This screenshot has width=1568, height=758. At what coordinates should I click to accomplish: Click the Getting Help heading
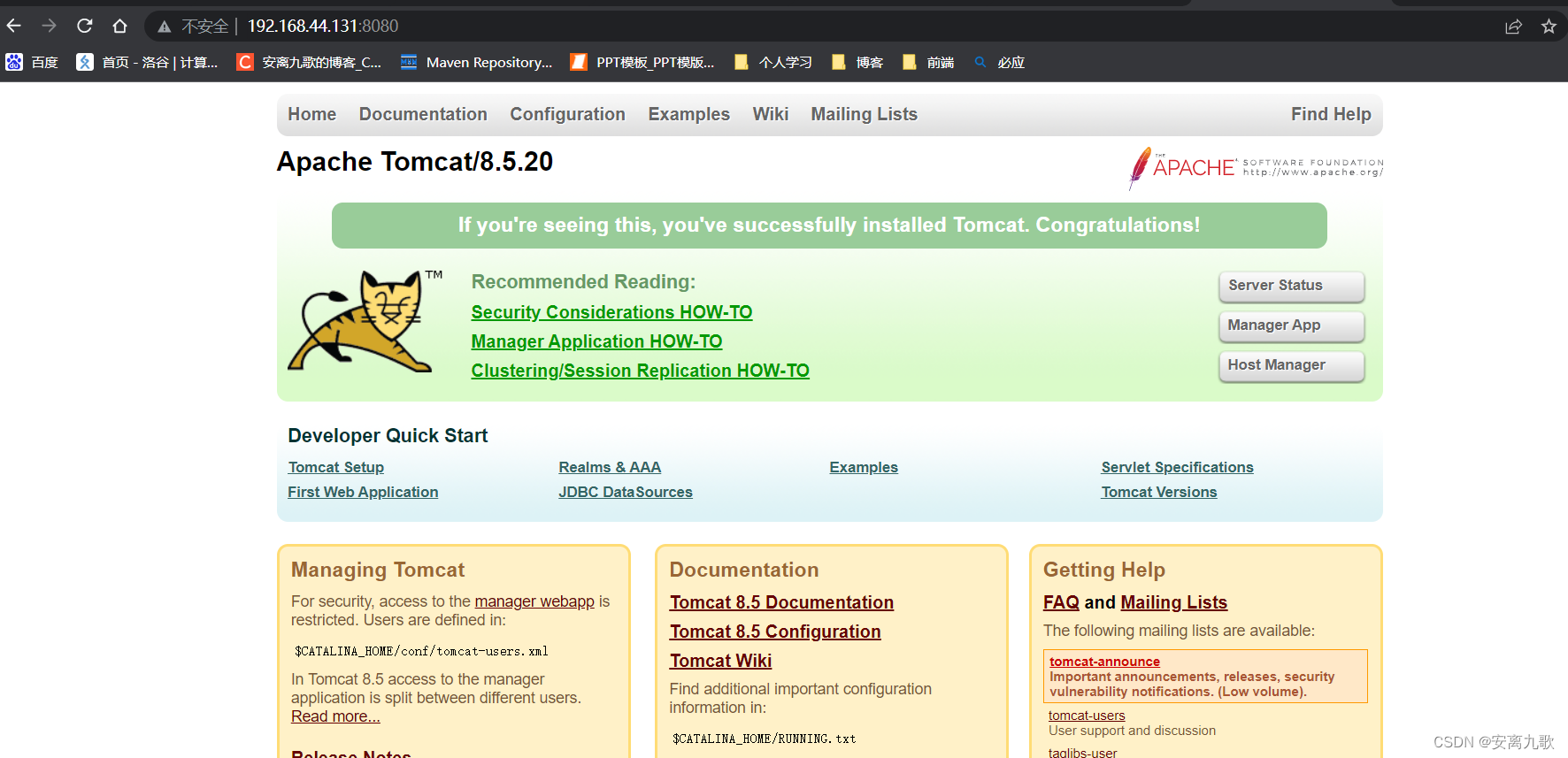[1104, 570]
